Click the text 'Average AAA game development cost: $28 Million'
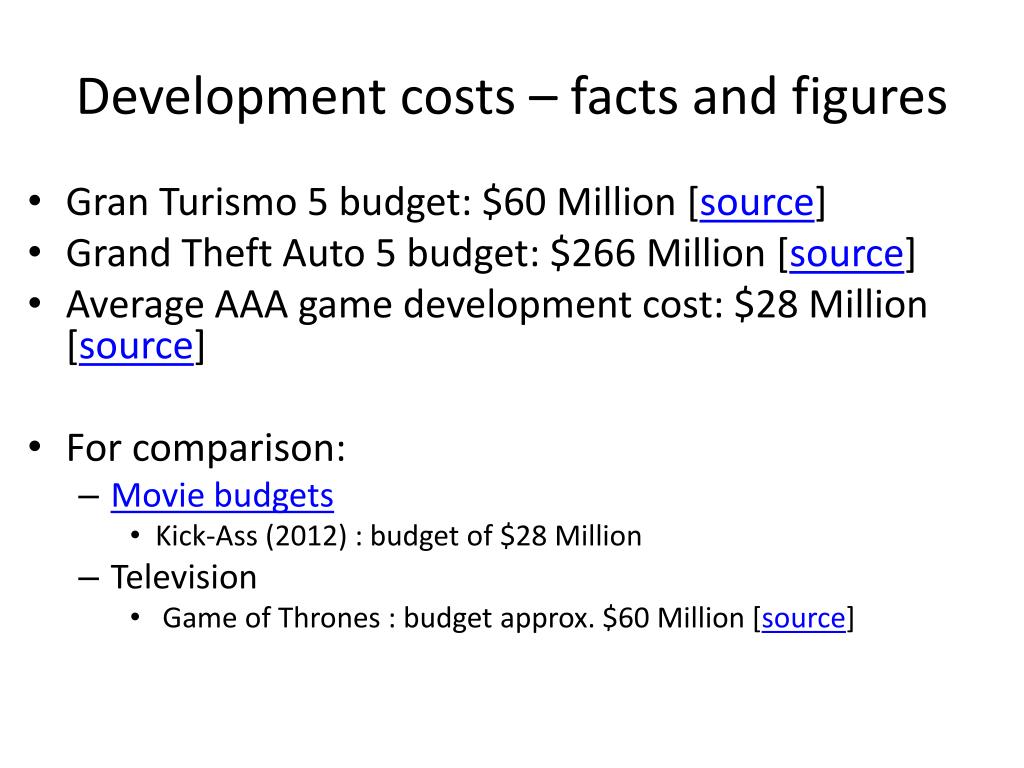The width and height of the screenshot is (1024, 768). click(497, 305)
